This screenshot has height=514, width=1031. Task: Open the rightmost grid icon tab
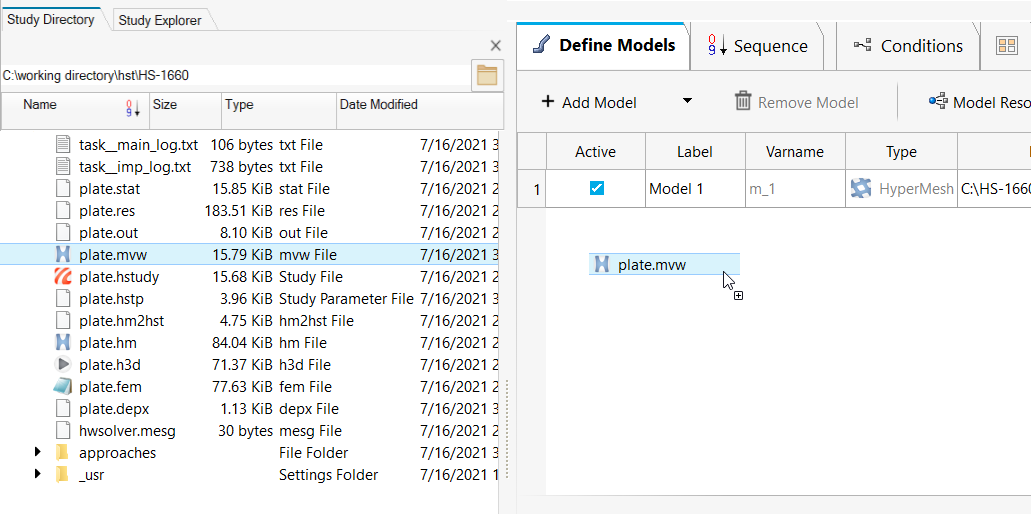coord(1006,46)
